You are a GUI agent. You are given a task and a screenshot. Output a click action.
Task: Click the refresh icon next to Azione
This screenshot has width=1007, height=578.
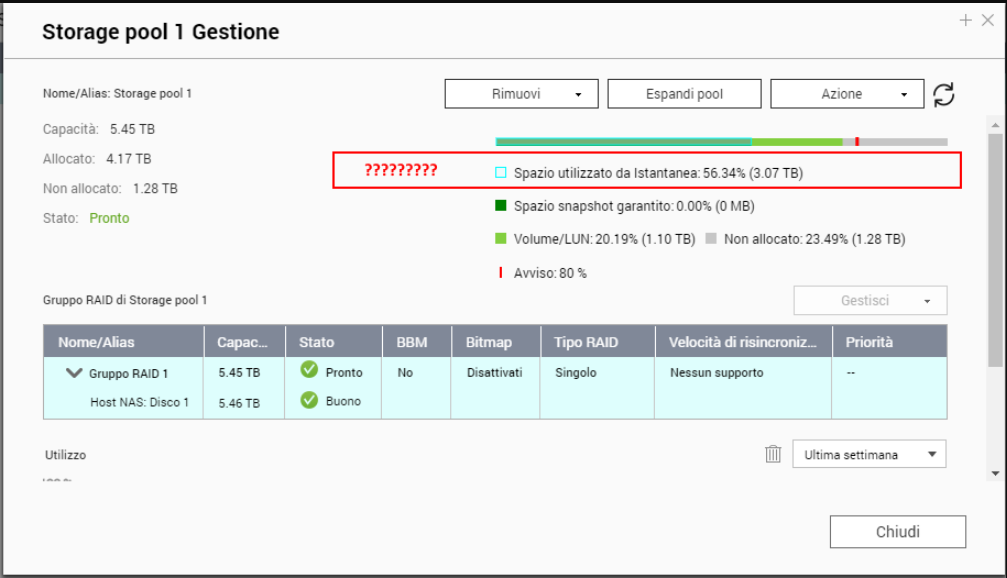[x=943, y=94]
